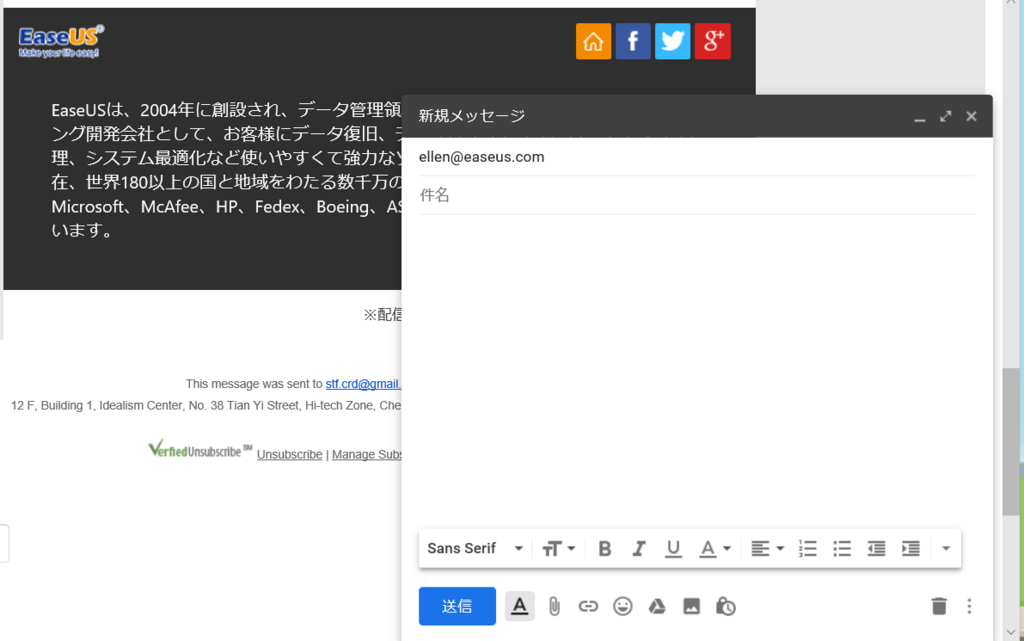The image size is (1024, 641).
Task: Expand more formatting options arrow
Action: pos(946,548)
